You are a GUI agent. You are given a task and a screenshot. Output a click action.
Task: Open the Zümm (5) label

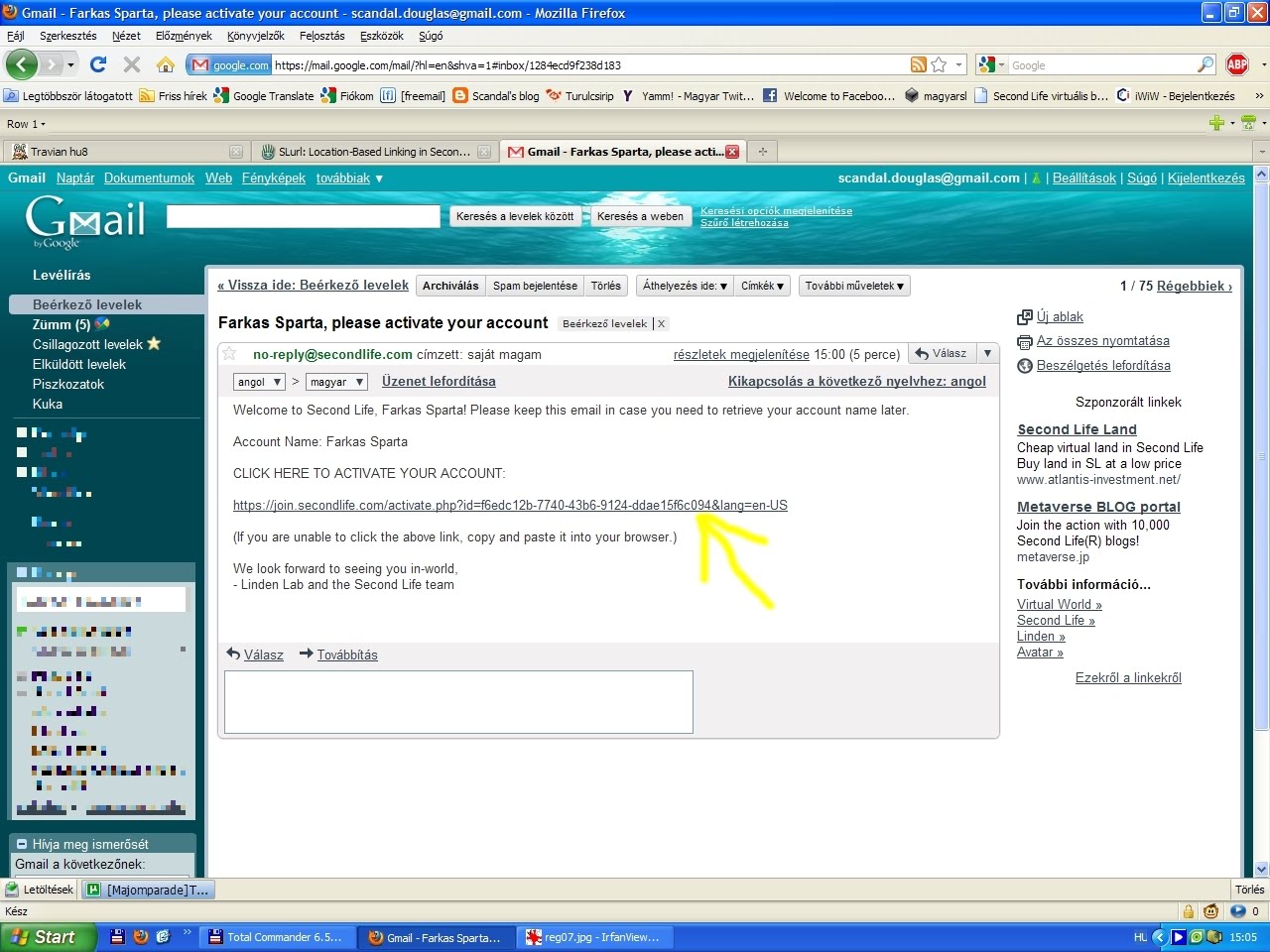pyautogui.click(x=62, y=324)
